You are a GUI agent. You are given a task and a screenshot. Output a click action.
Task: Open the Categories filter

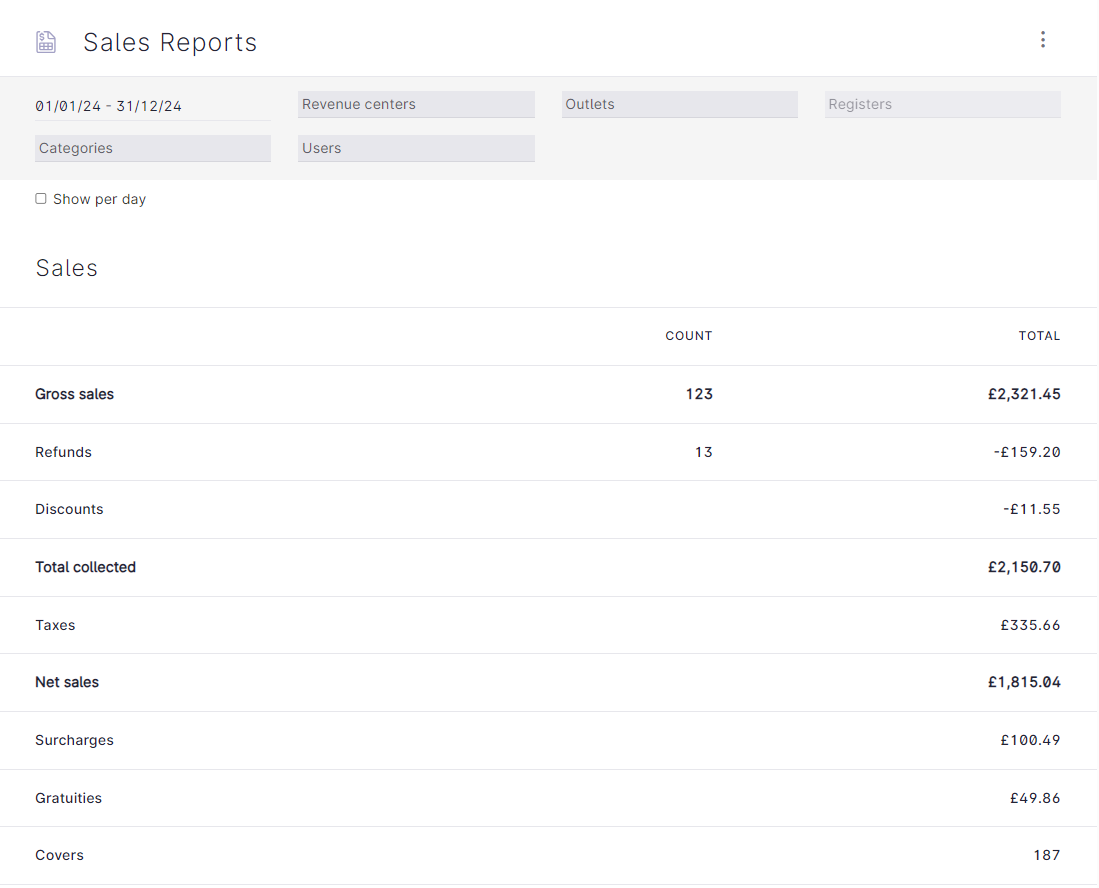152,148
